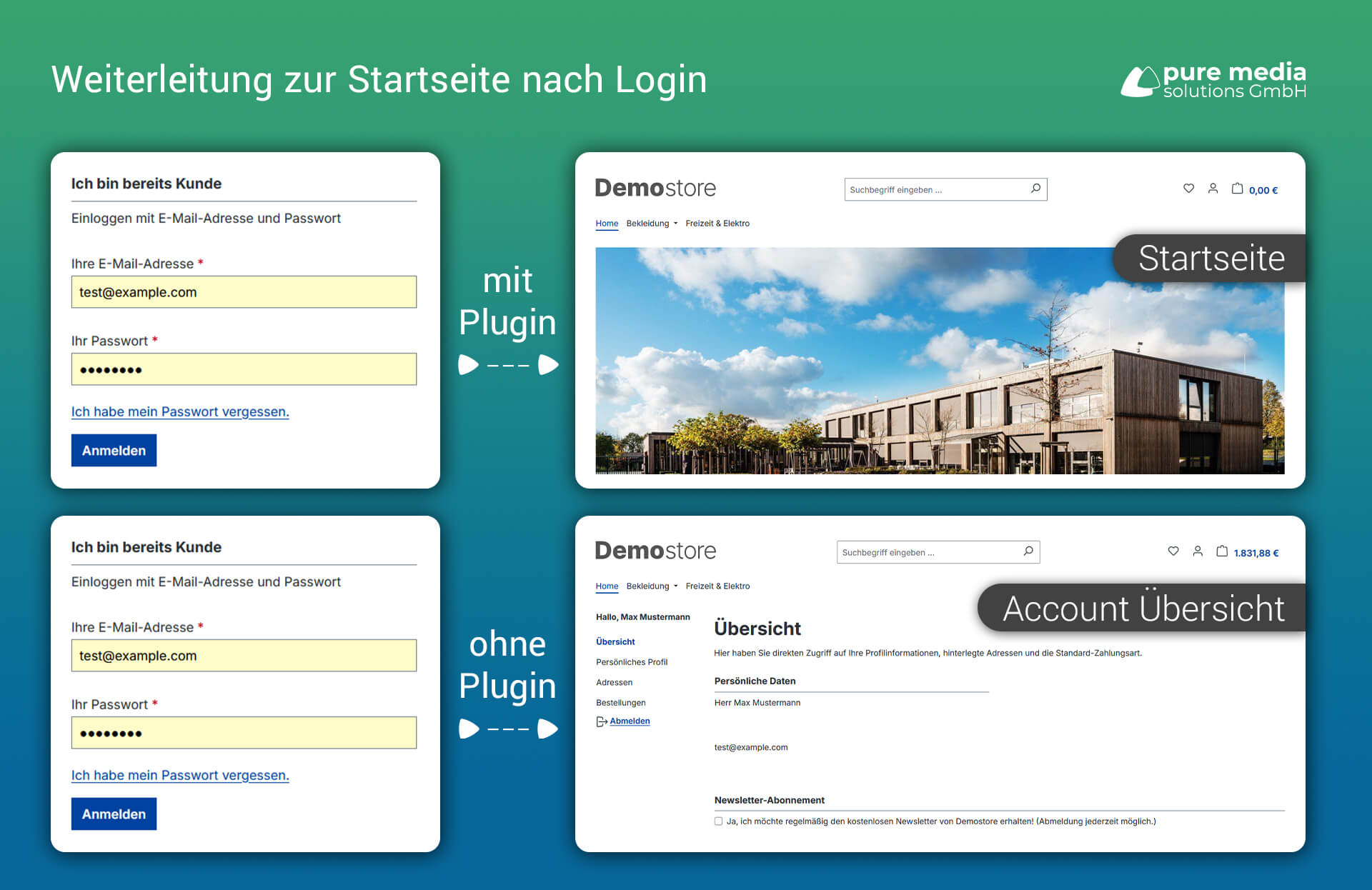Screen dimensions: 1372x890
Task: Click the logout icon beside Abmelden
Action: pos(601,721)
